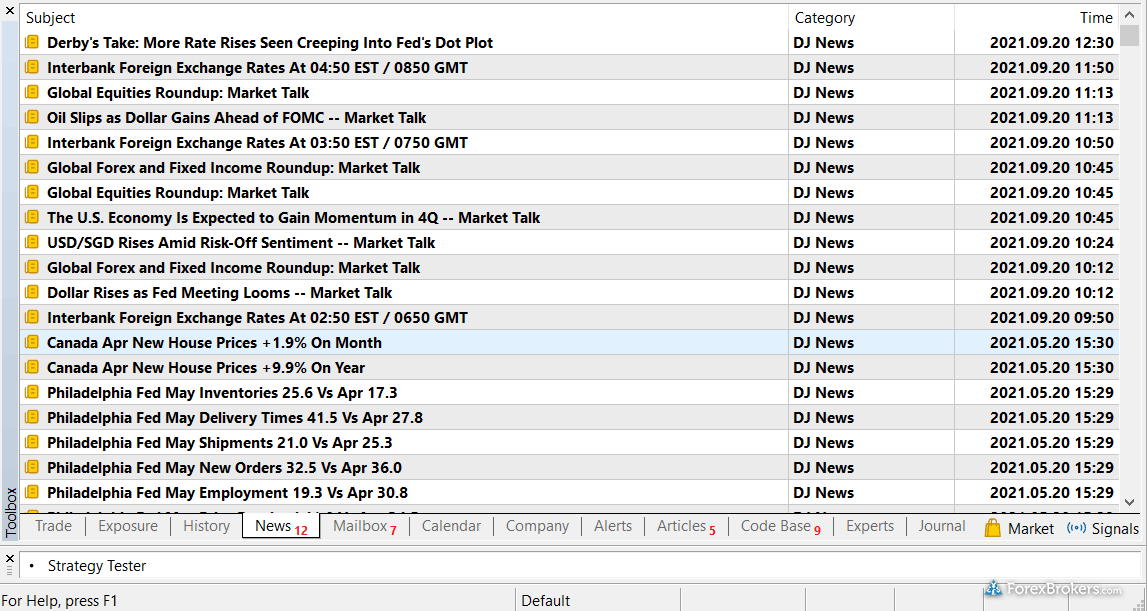This screenshot has height=611, width=1147.
Task: Open Market via the shopping bag icon
Action: [x=993, y=528]
